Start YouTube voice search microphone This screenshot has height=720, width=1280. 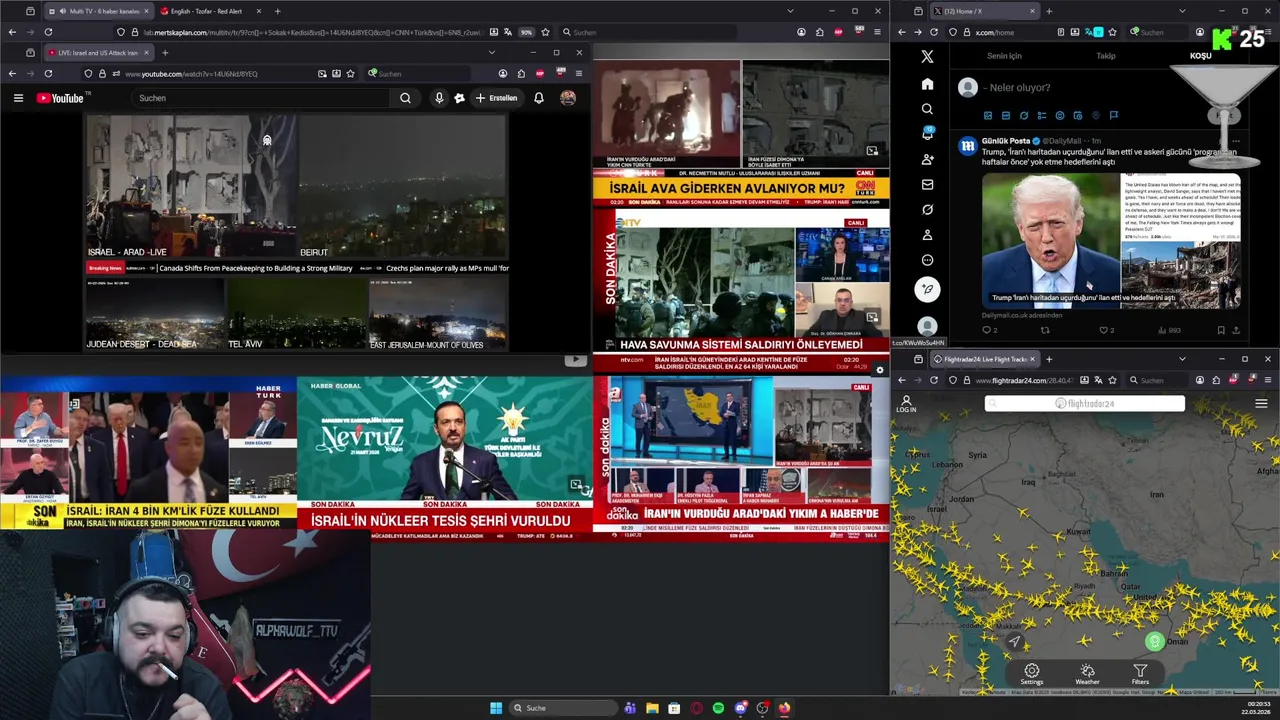click(x=439, y=98)
